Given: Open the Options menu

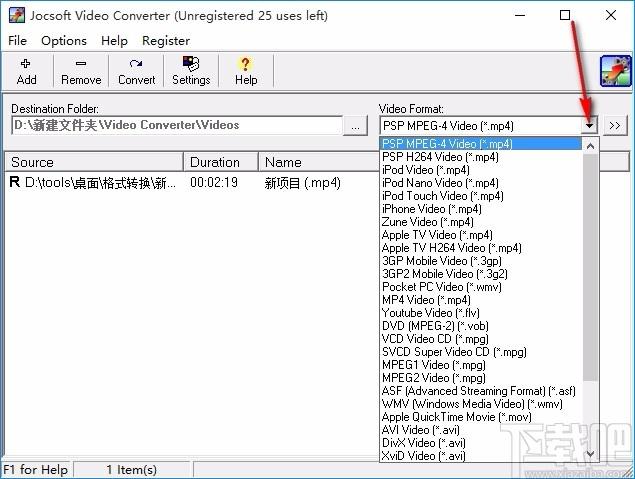Looking at the screenshot, I should [64, 41].
